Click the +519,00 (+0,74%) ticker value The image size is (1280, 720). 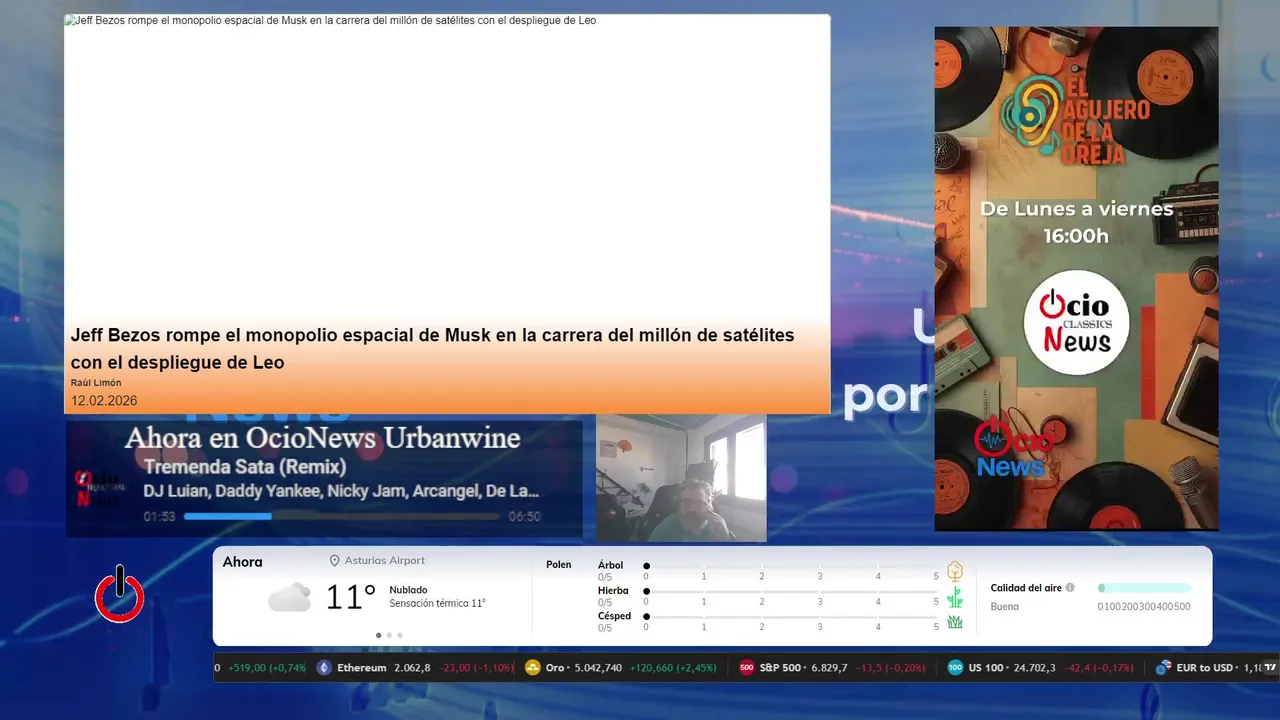tap(267, 668)
